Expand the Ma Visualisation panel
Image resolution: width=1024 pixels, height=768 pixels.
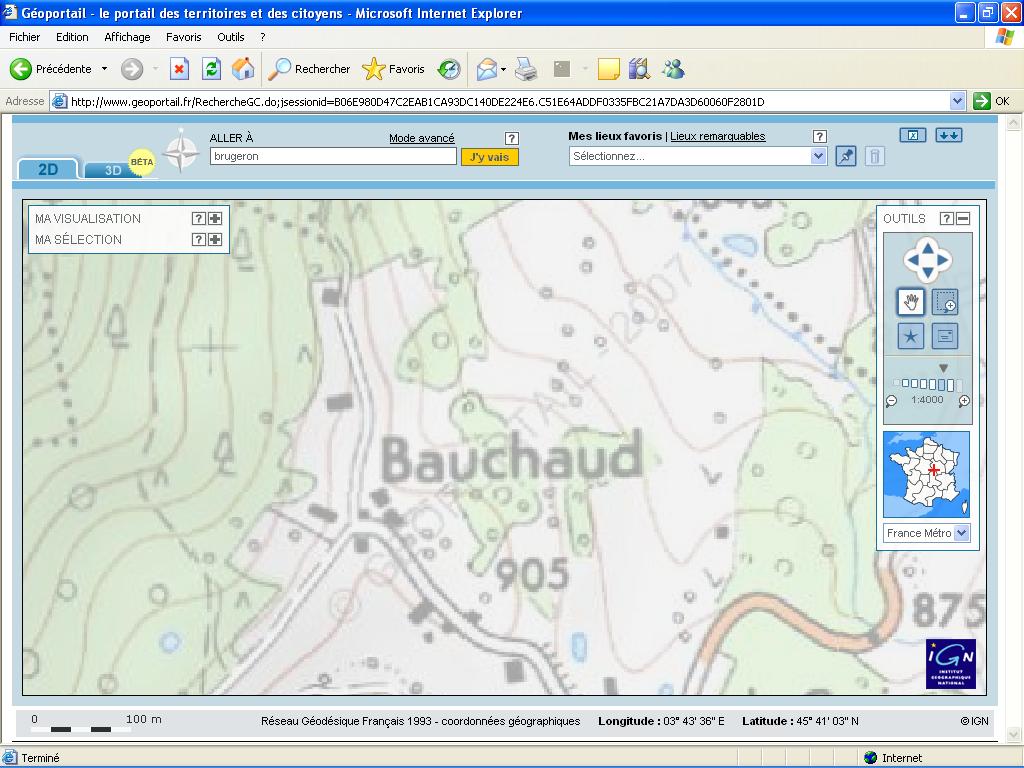pos(214,219)
